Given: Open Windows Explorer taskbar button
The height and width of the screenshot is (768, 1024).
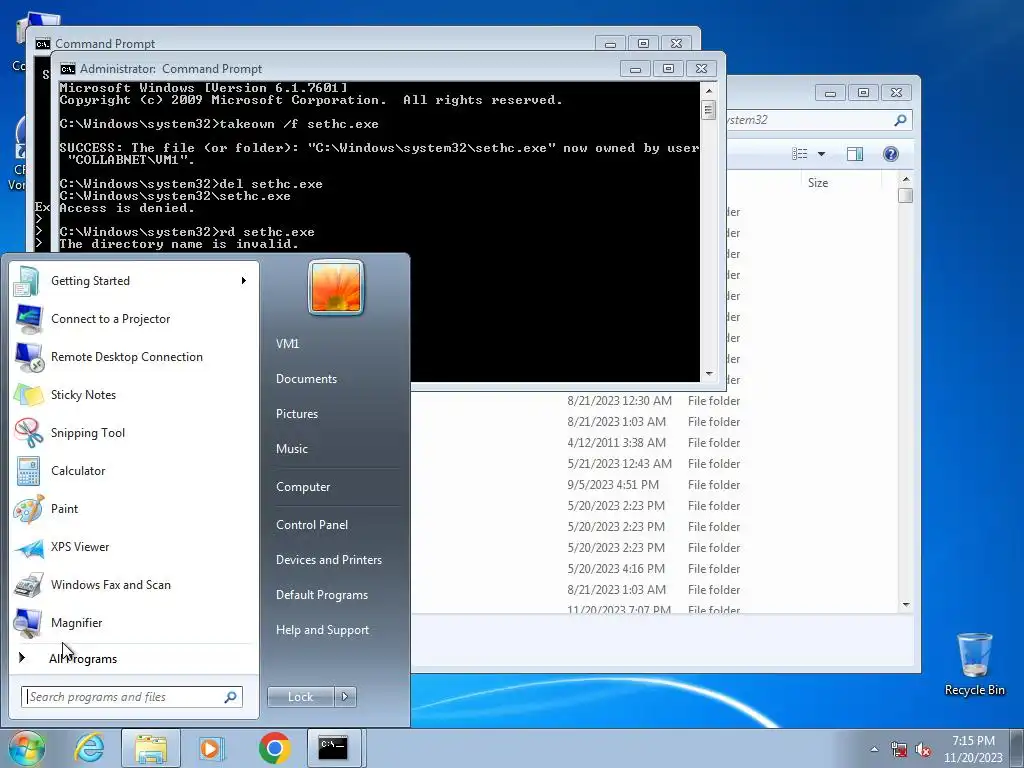Looking at the screenshot, I should pos(151,748).
